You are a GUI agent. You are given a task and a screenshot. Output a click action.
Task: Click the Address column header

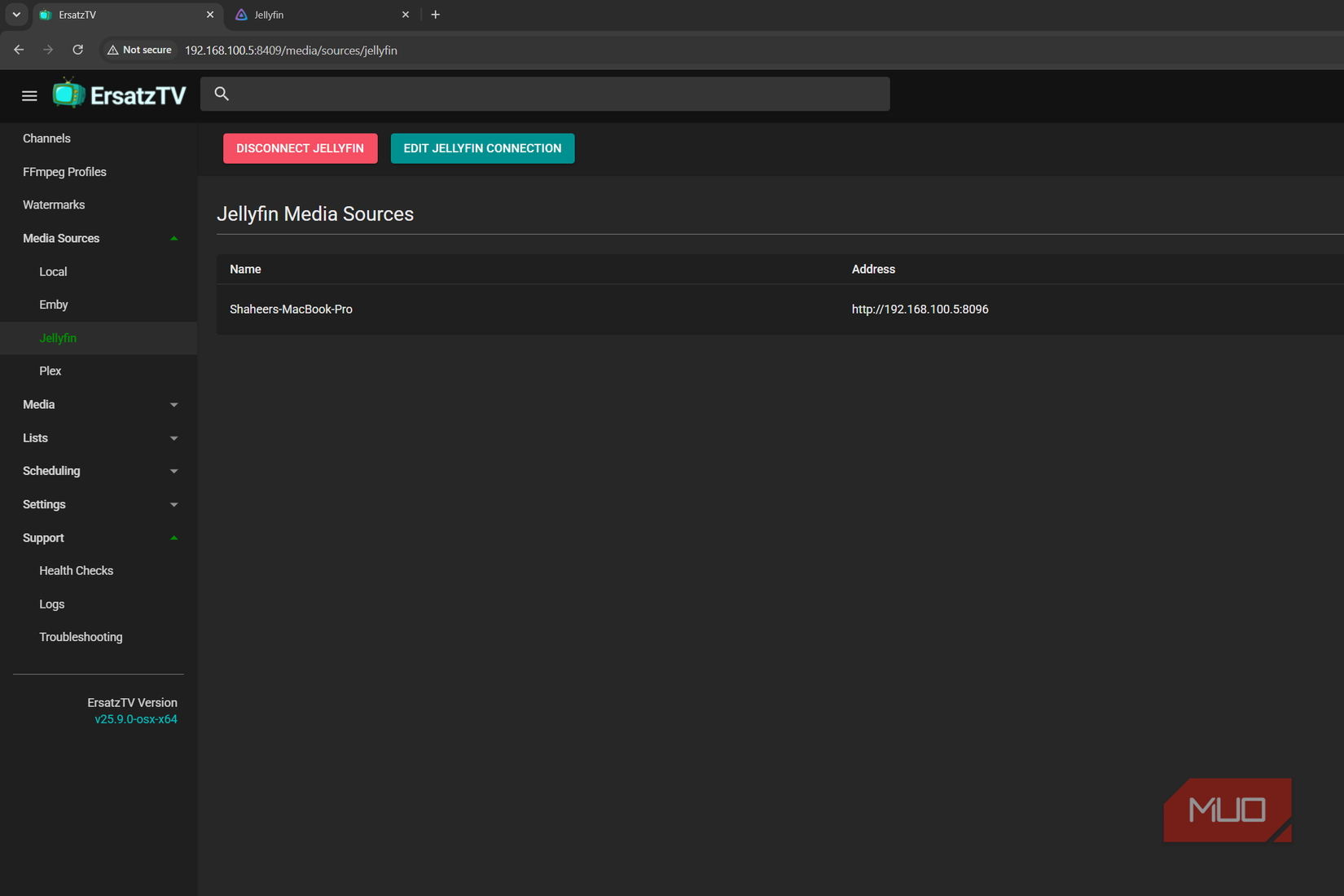click(873, 269)
